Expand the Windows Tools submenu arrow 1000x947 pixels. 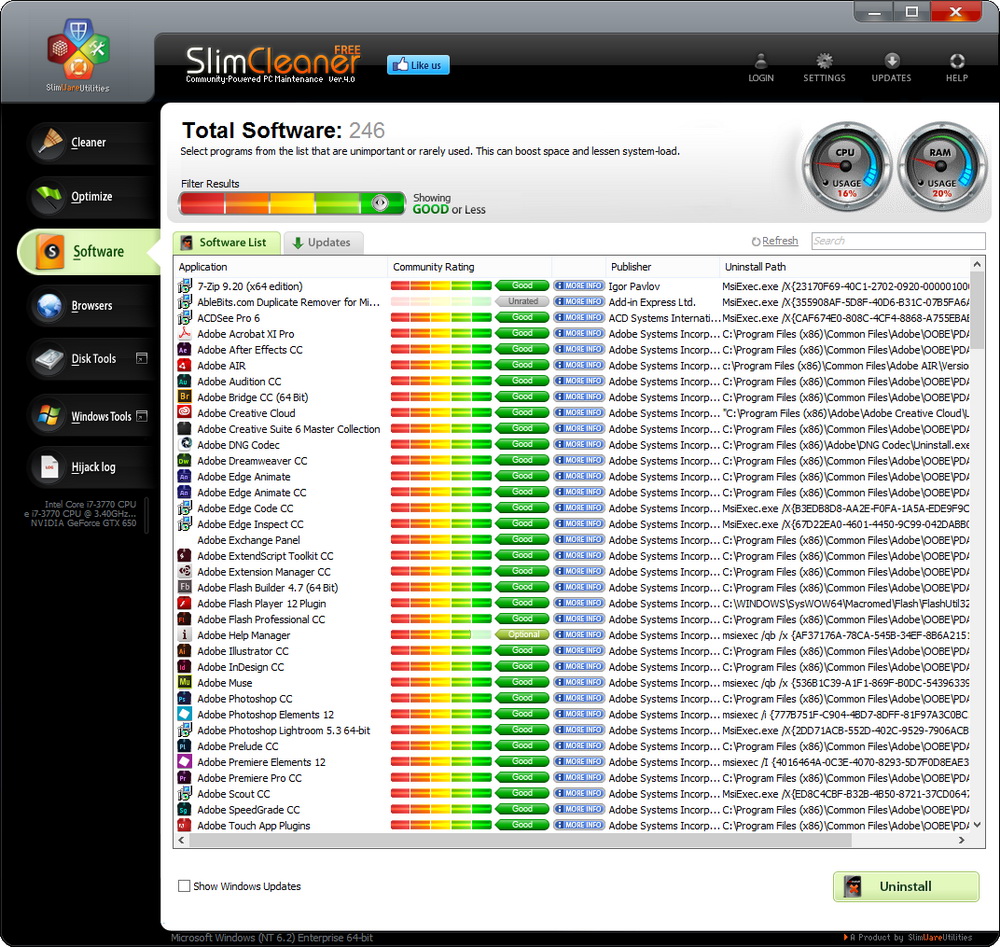pyautogui.click(x=142, y=416)
